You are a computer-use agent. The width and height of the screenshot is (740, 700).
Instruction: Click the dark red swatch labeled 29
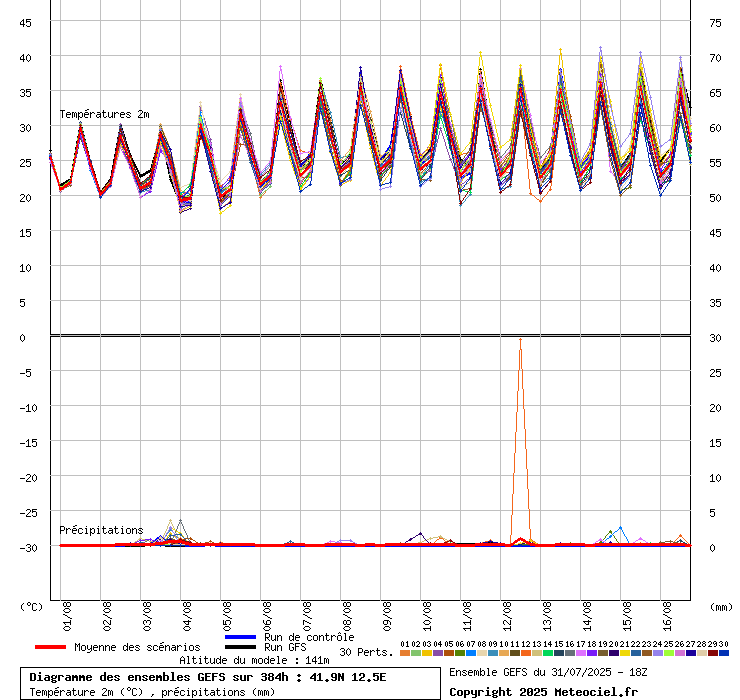click(712, 653)
